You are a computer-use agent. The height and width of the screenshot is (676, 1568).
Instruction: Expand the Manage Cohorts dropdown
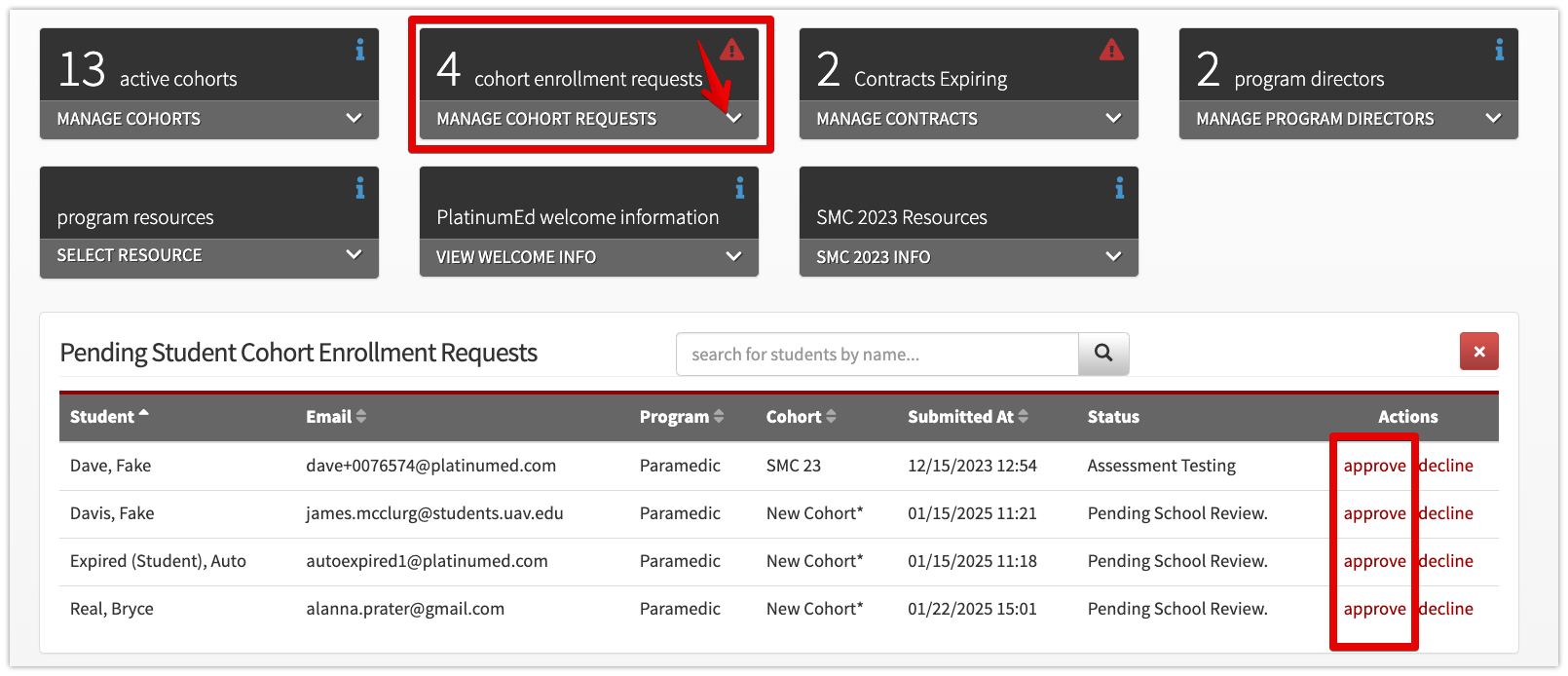click(209, 119)
